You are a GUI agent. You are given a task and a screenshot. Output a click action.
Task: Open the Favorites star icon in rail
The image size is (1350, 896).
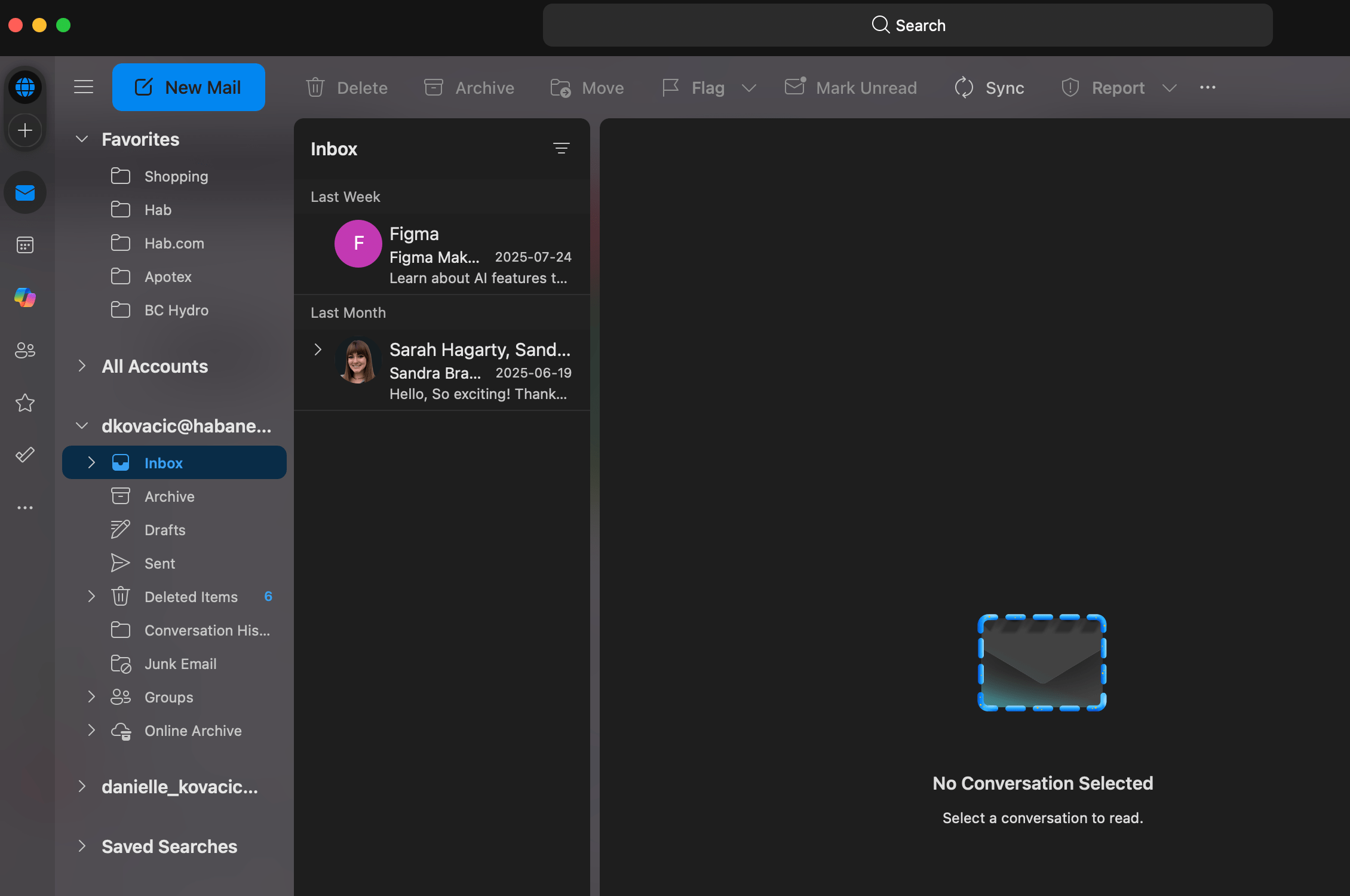[25, 403]
